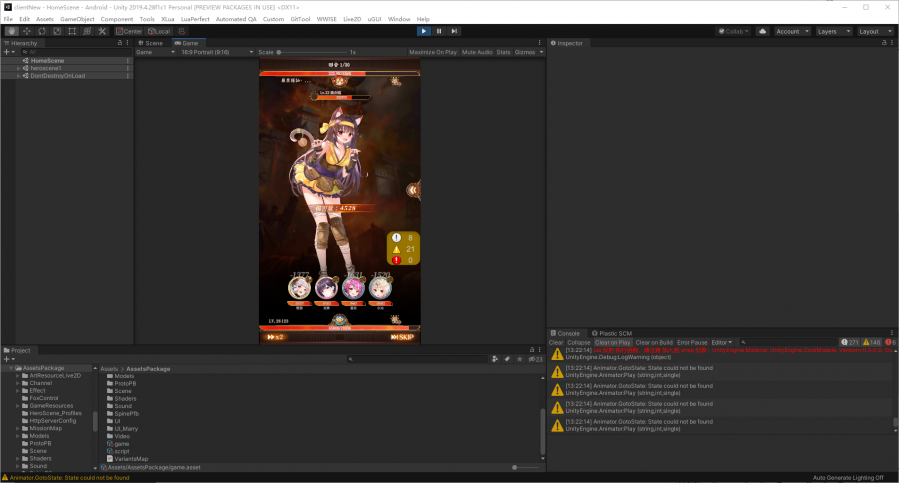Open Inspector panel options menu
899x483 pixels.
[x=892, y=43]
